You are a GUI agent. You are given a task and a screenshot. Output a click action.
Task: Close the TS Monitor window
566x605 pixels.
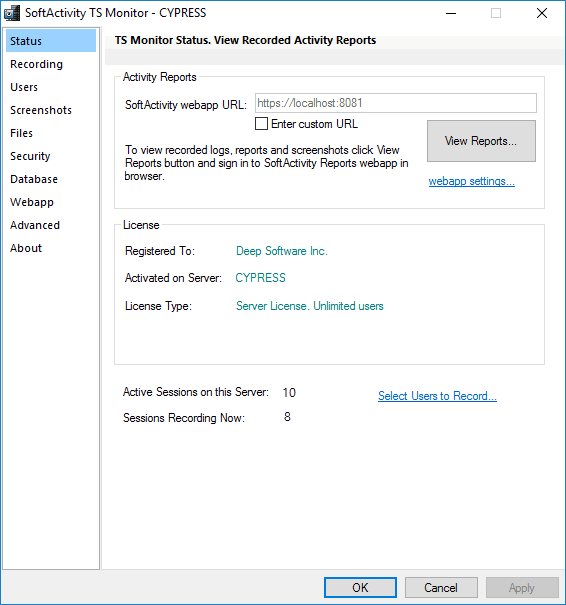click(x=542, y=13)
